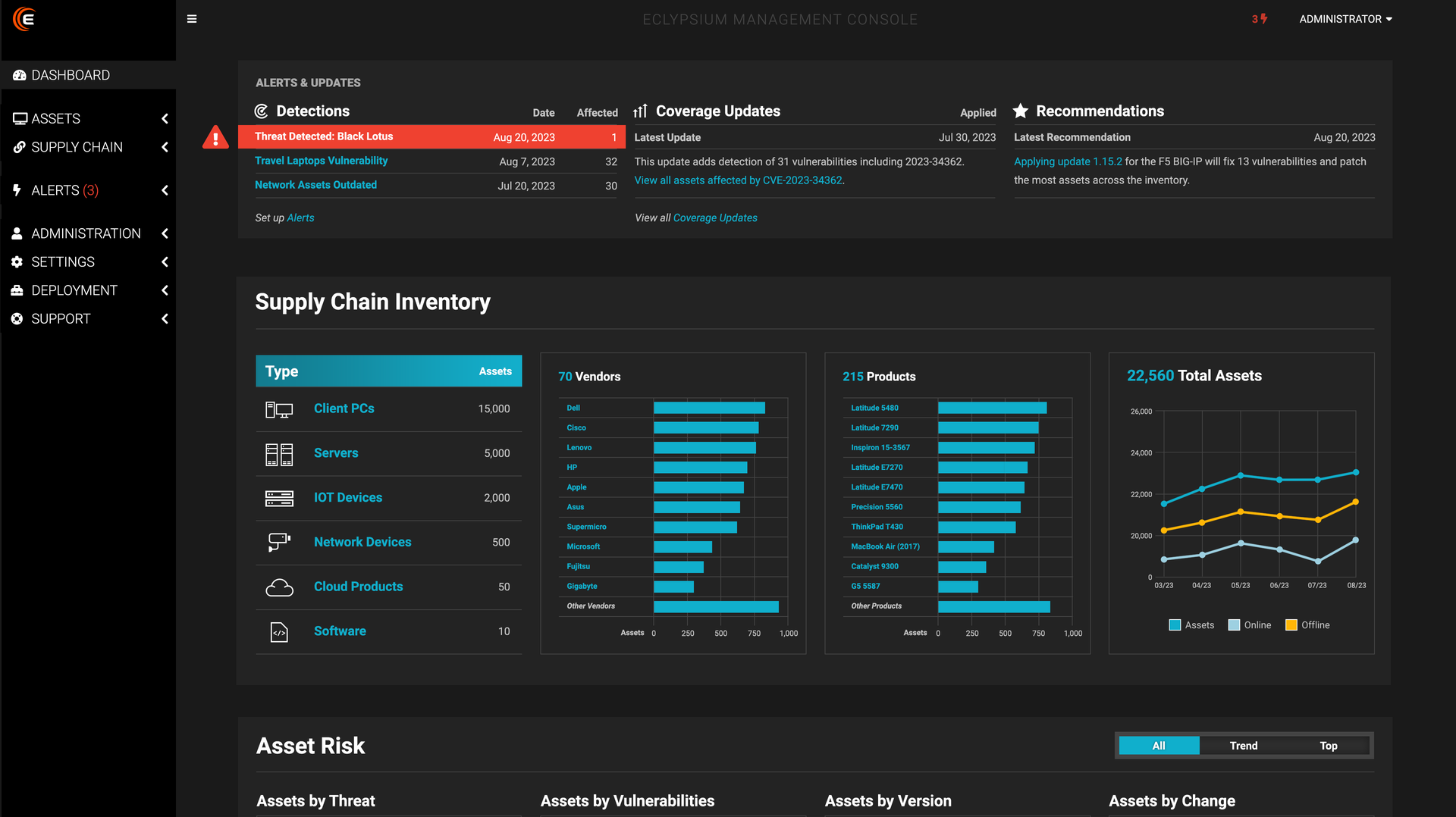Click the Latitude 5480 product bar
The width and height of the screenshot is (1456, 817).
point(992,408)
